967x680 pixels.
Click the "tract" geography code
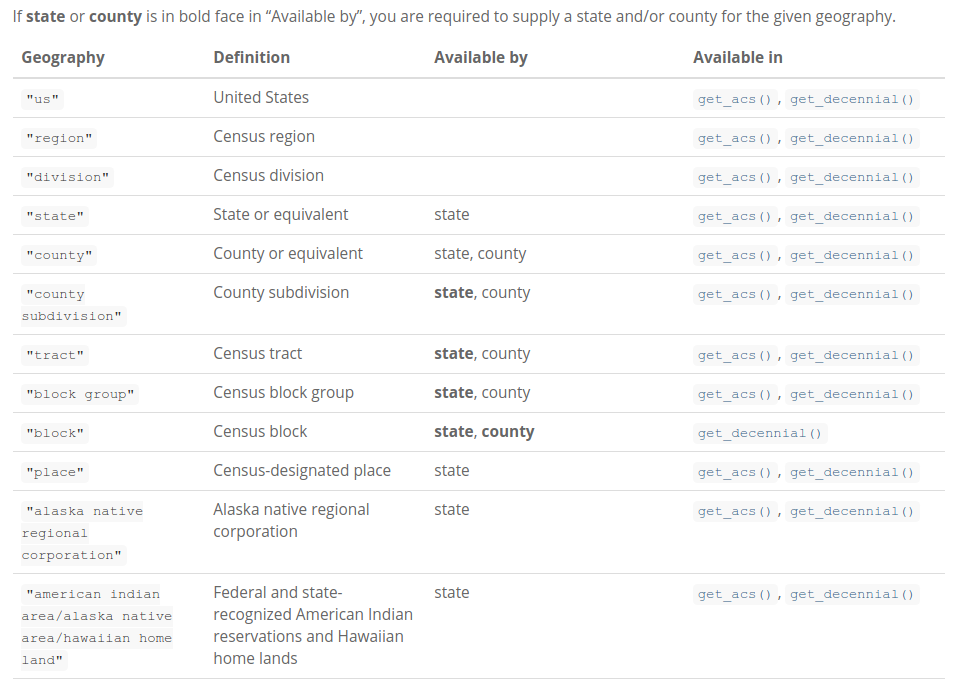[x=56, y=355]
